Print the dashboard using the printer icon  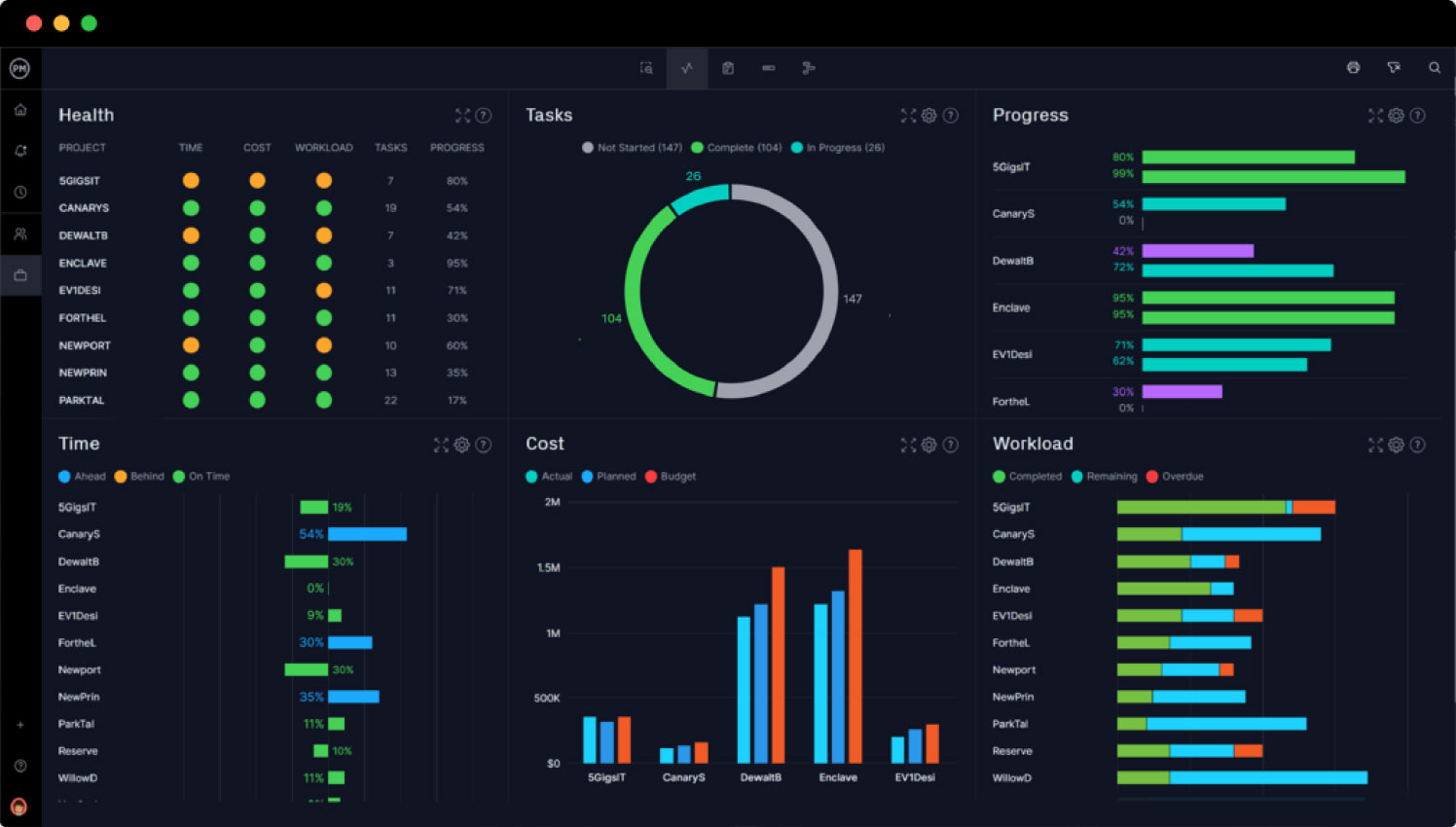point(1353,67)
